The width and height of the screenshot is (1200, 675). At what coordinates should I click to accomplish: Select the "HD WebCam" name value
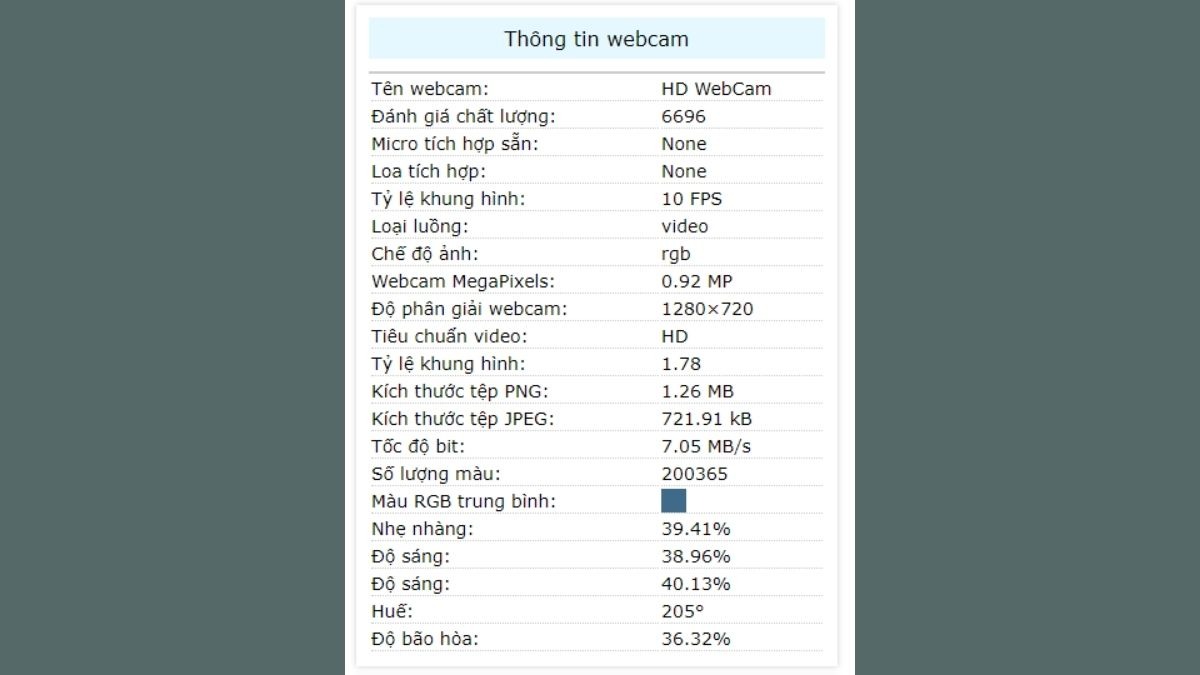pos(716,88)
